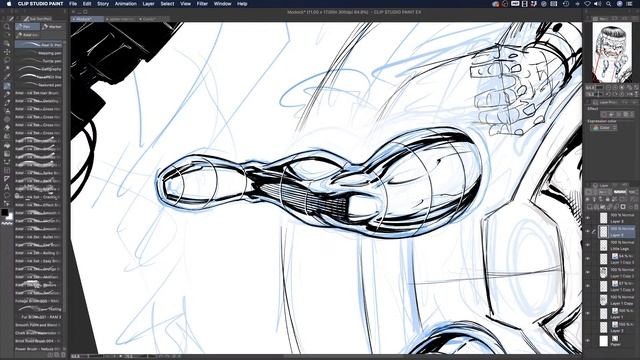Viewport: 640px width, 360px height.
Task: Select the Frame border tool
Action: pyautogui.click(x=7, y=171)
